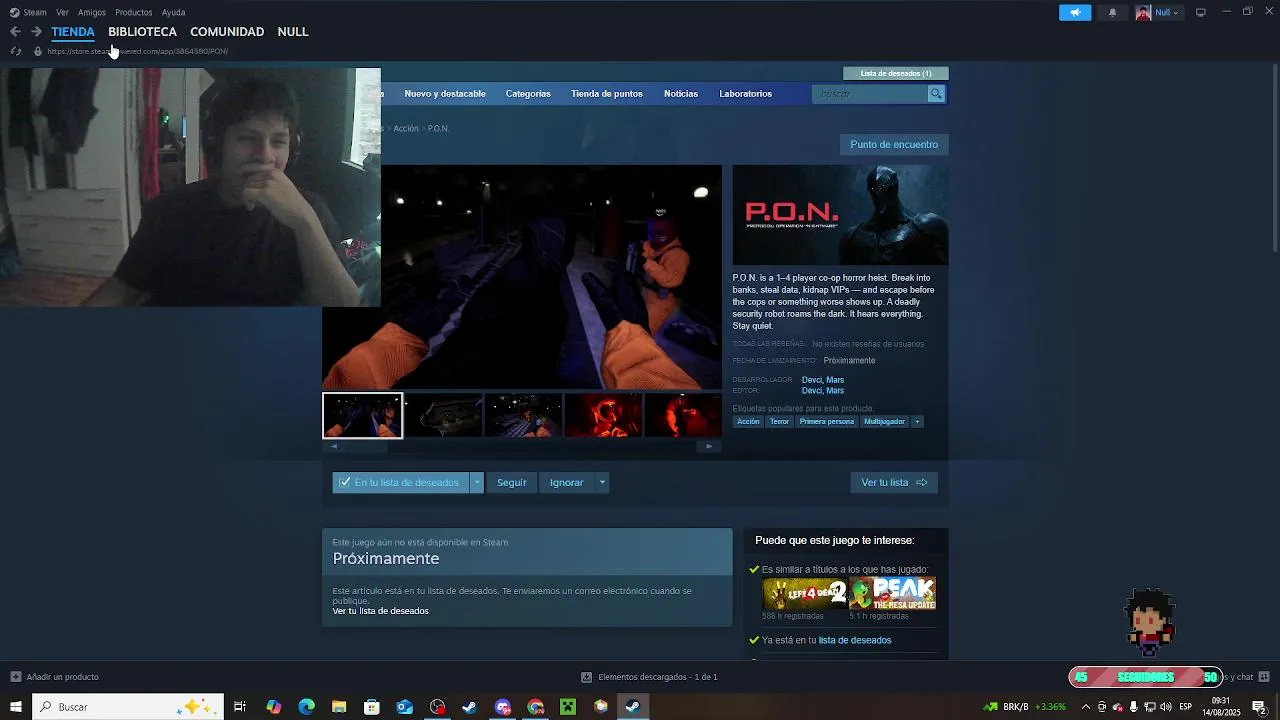Open Tienda de puntos tab
Viewport: 1280px width, 720px height.
coord(607,93)
